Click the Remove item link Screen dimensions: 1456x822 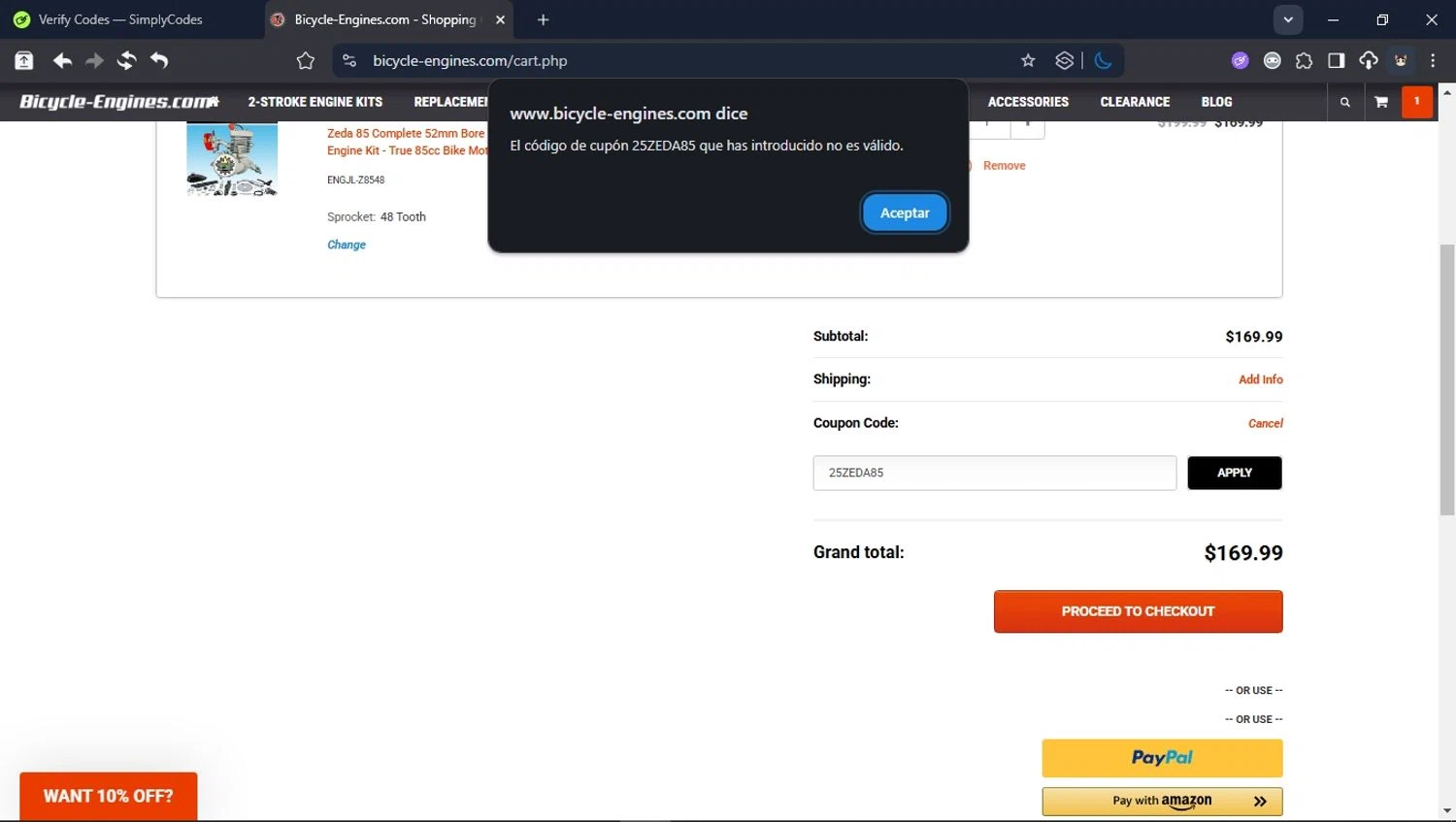(1004, 166)
